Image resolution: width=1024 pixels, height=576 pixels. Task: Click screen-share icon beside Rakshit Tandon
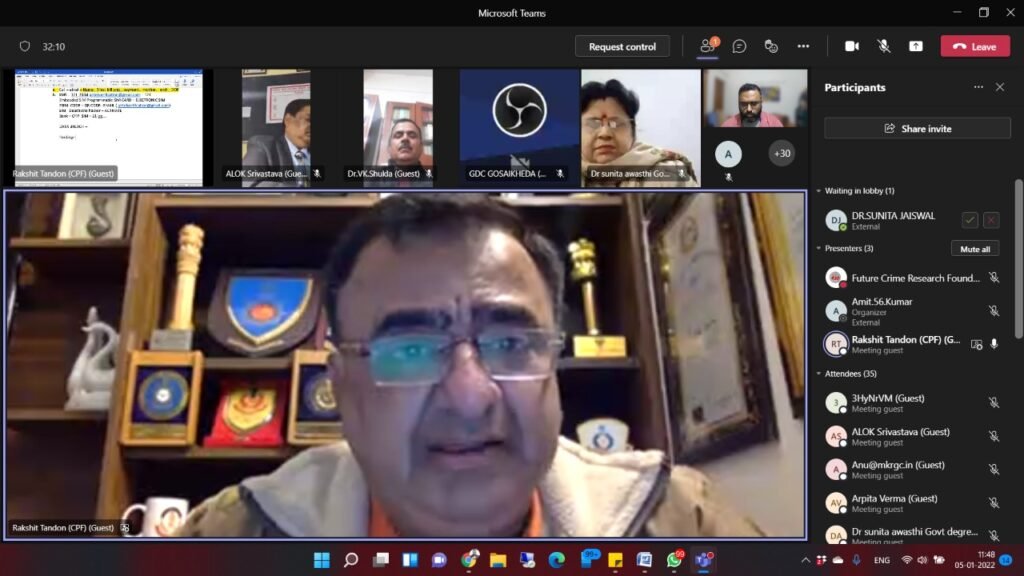point(976,344)
